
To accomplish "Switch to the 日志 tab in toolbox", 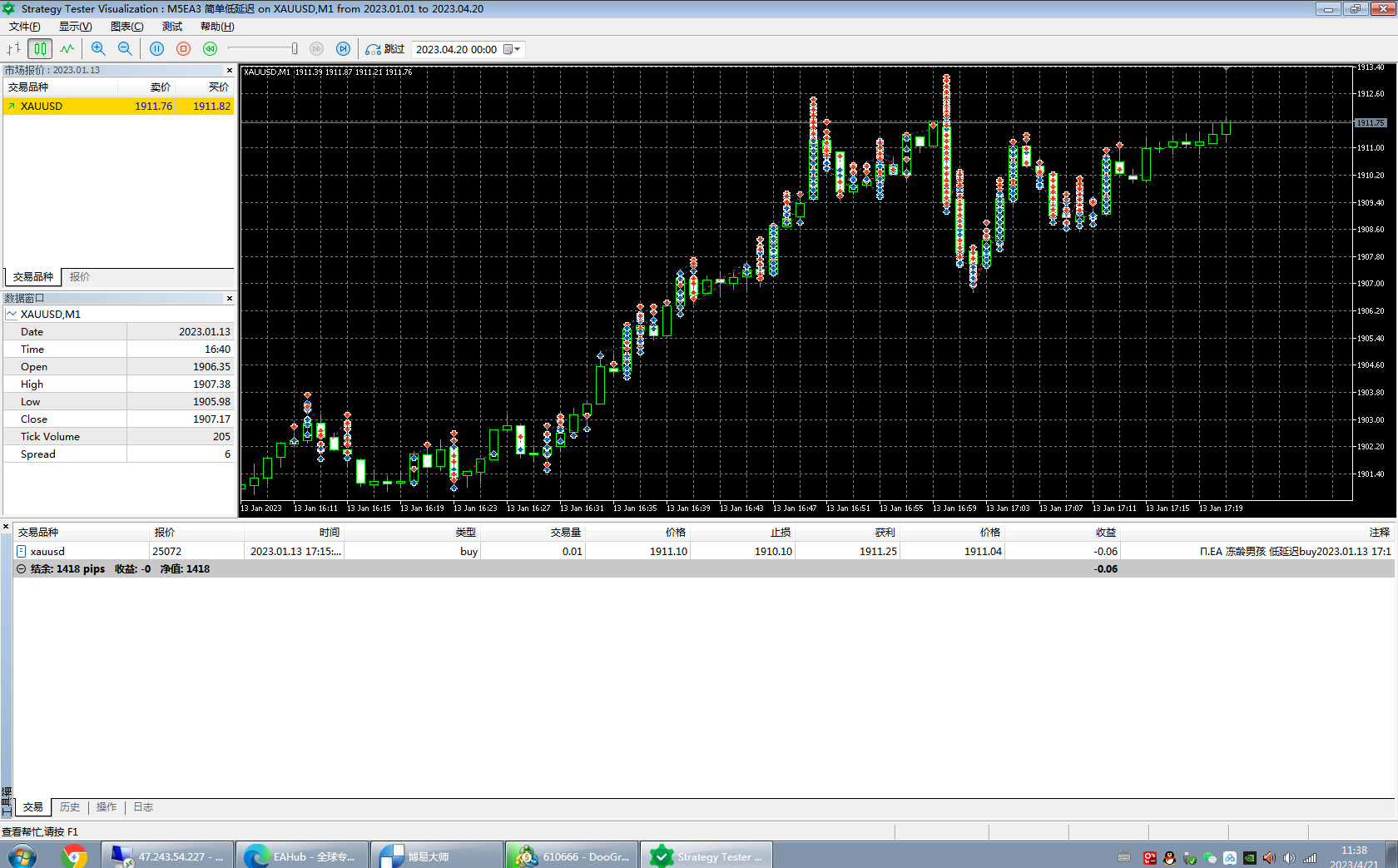I will [143, 807].
